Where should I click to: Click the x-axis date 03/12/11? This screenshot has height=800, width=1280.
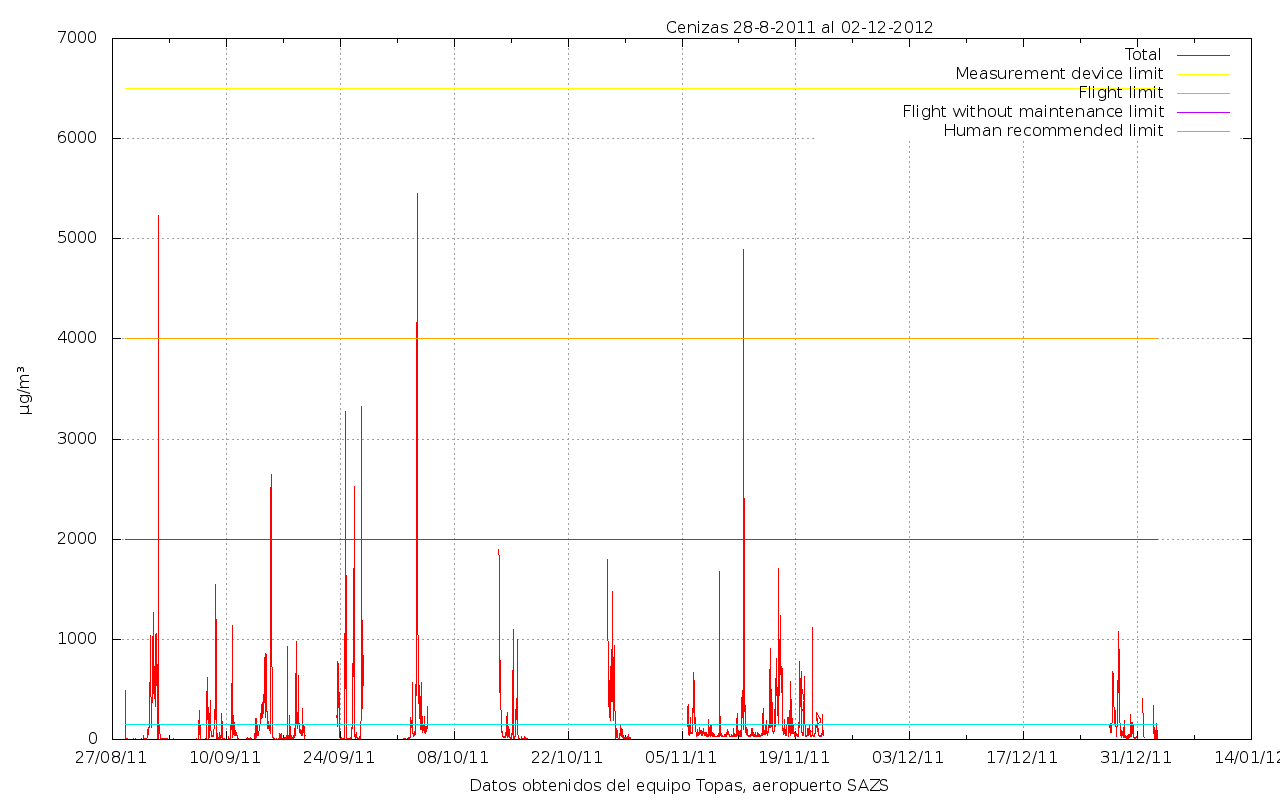(x=909, y=758)
